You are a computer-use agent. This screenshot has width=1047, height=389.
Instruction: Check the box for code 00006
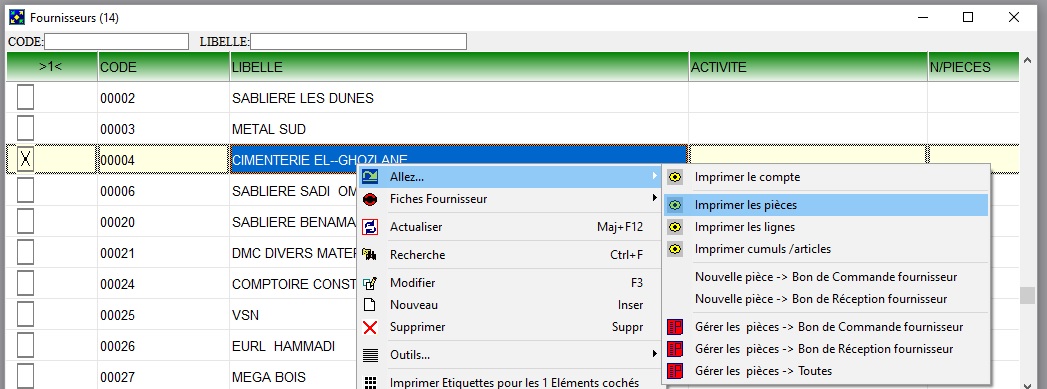click(x=25, y=191)
